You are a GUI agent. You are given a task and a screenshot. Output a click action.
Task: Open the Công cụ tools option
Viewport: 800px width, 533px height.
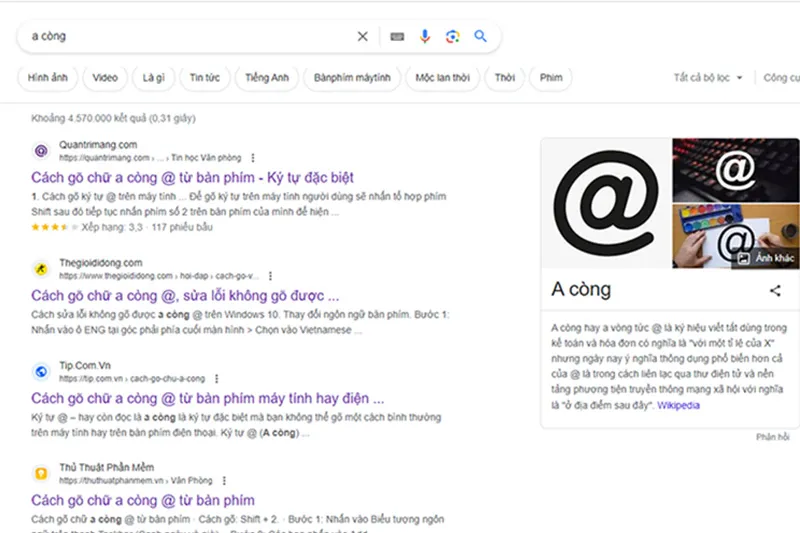click(x=781, y=78)
